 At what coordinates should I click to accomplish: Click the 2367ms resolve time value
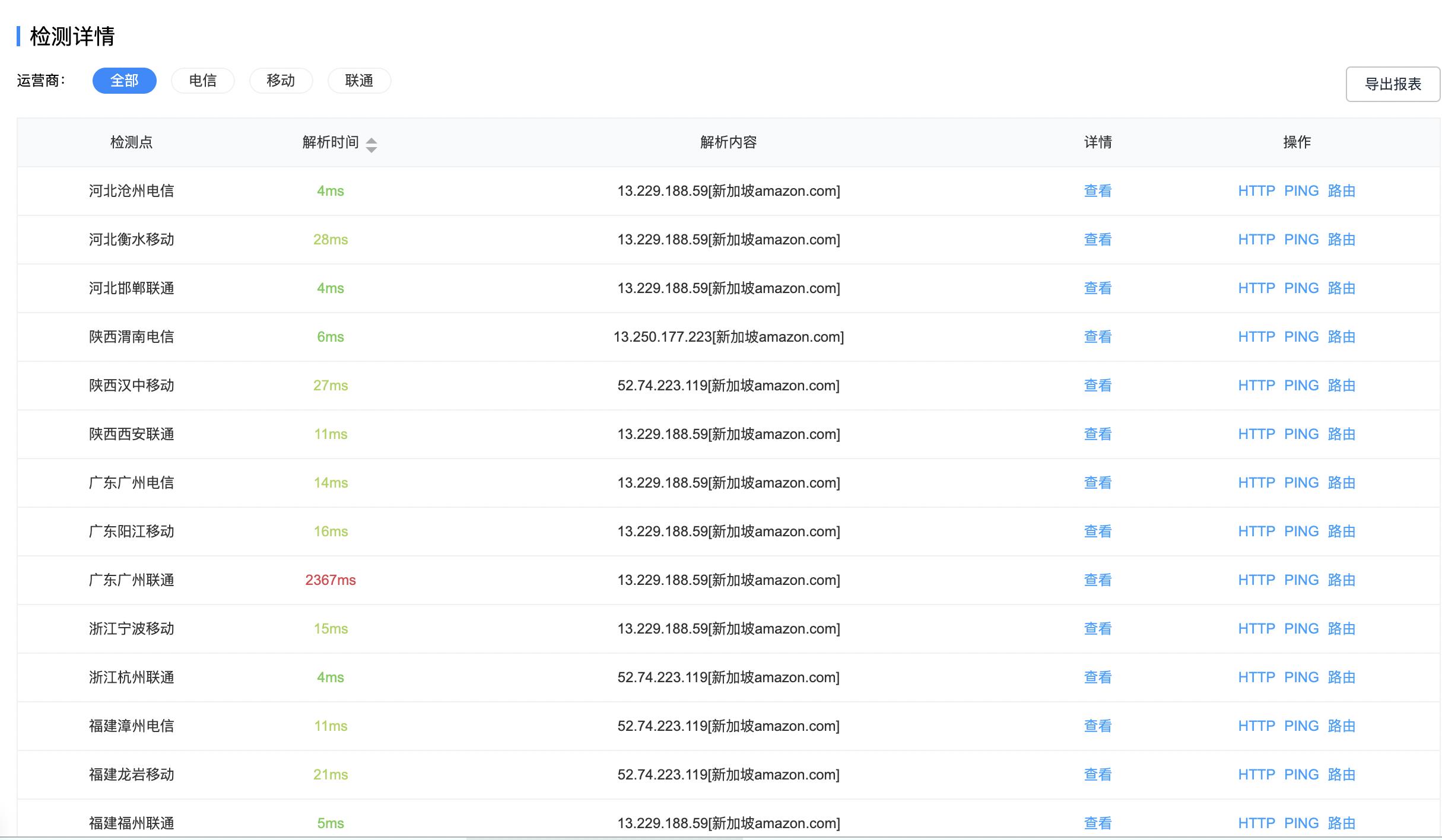tap(331, 580)
